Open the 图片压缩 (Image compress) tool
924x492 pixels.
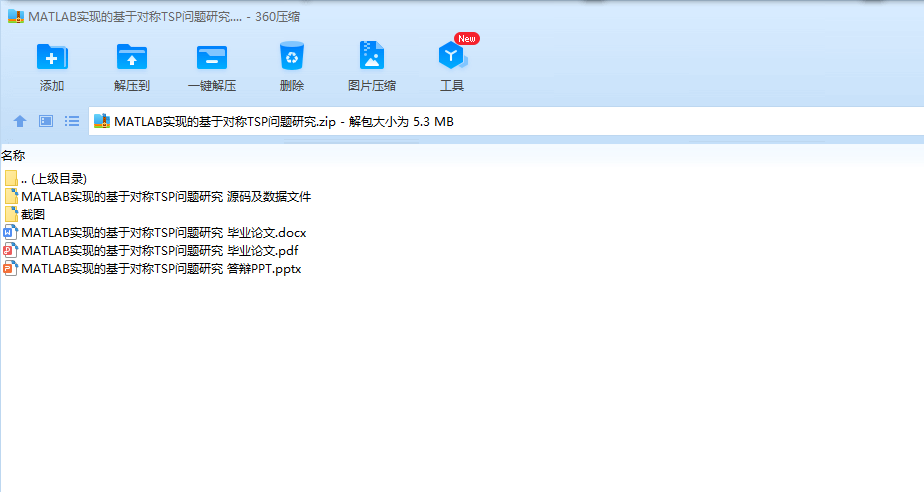[x=372, y=55]
